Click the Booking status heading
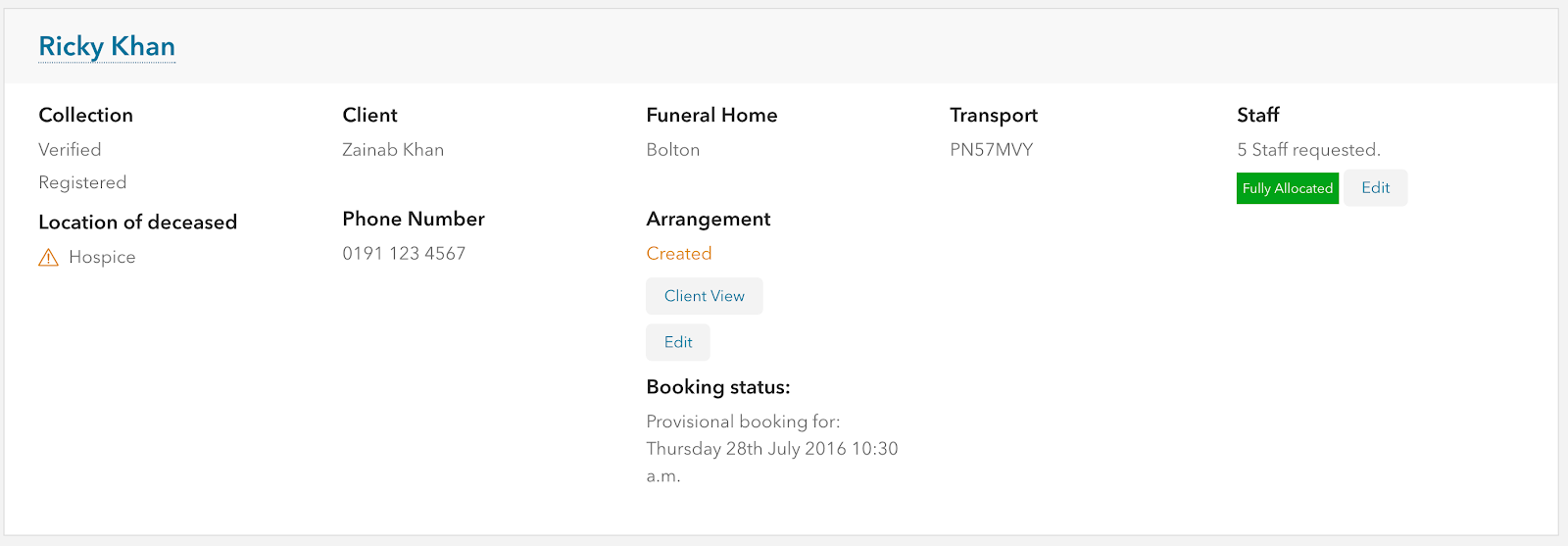The height and width of the screenshot is (546, 1568). [x=718, y=387]
